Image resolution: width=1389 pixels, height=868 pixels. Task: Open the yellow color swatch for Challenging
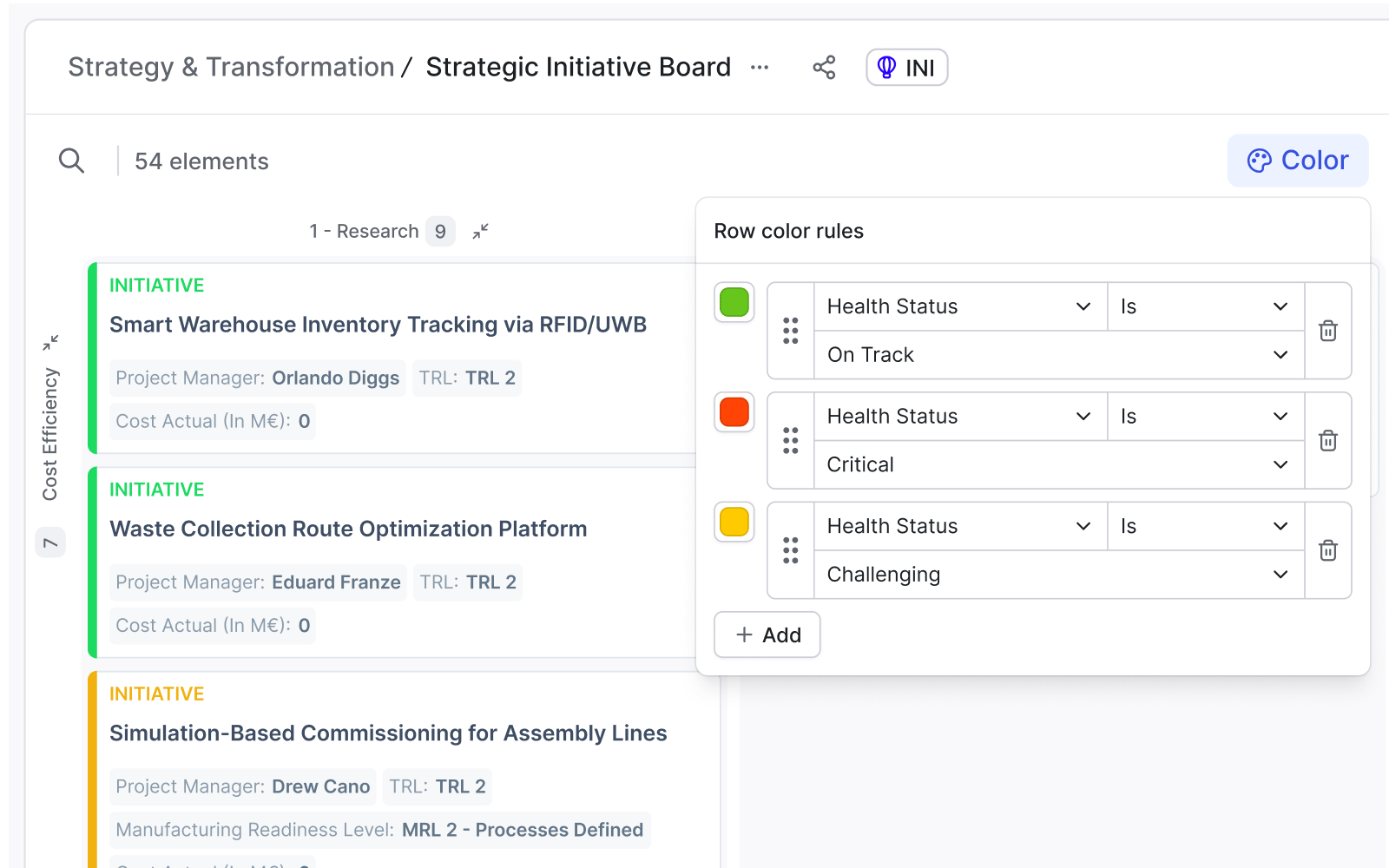(734, 523)
